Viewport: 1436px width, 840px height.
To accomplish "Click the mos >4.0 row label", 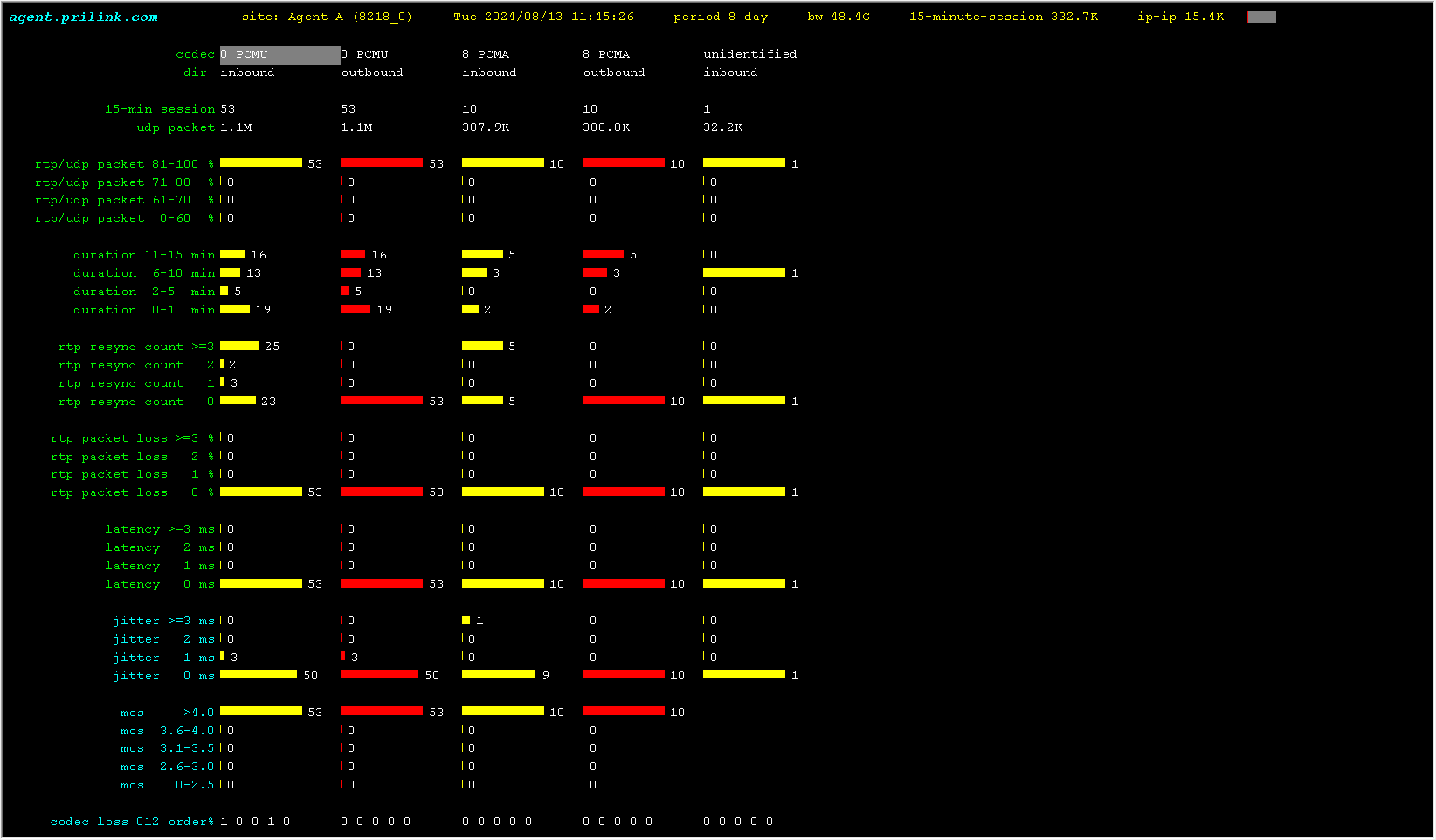I will (x=167, y=713).
